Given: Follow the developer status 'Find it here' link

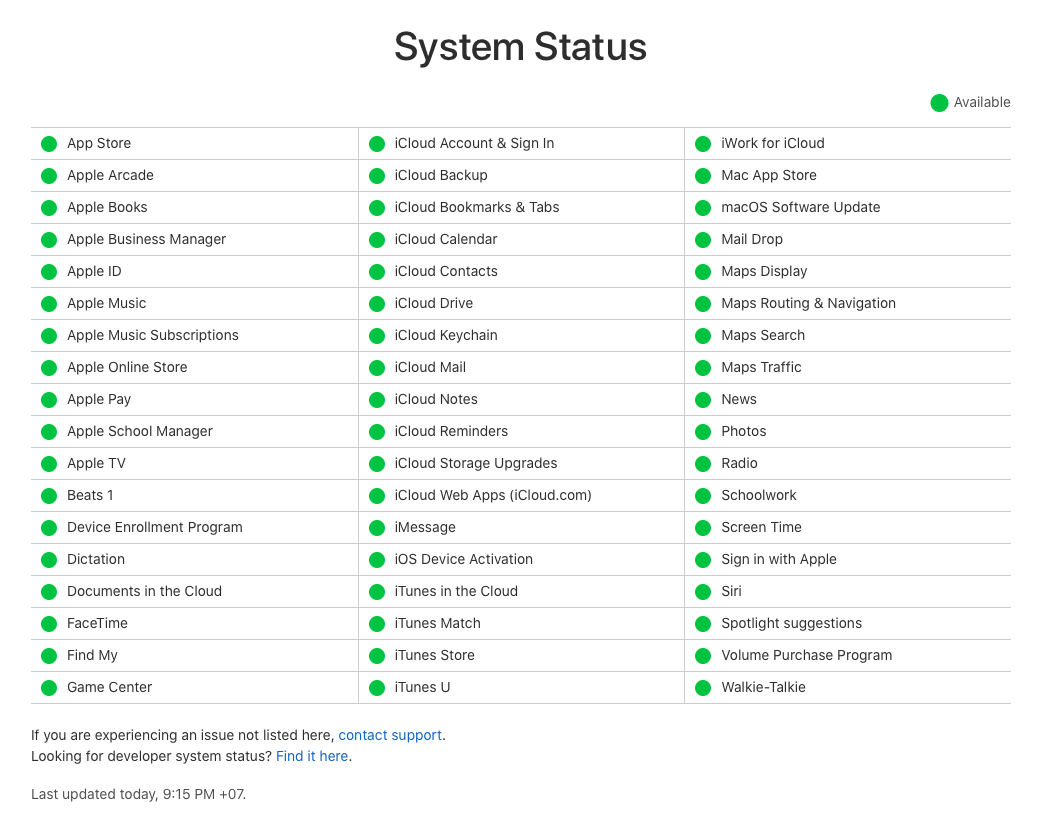Looking at the screenshot, I should coord(312,756).
